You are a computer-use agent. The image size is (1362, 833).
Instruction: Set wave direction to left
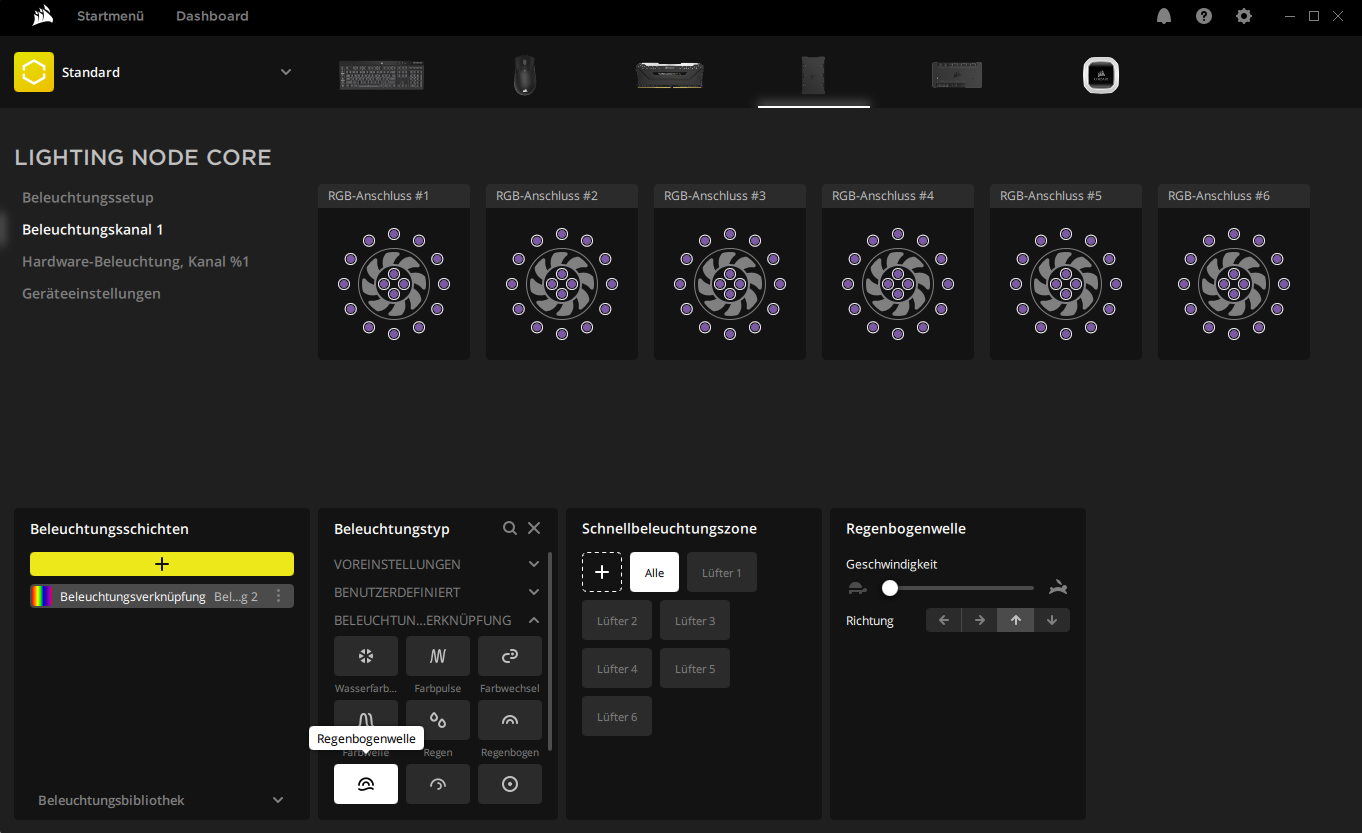tap(944, 620)
